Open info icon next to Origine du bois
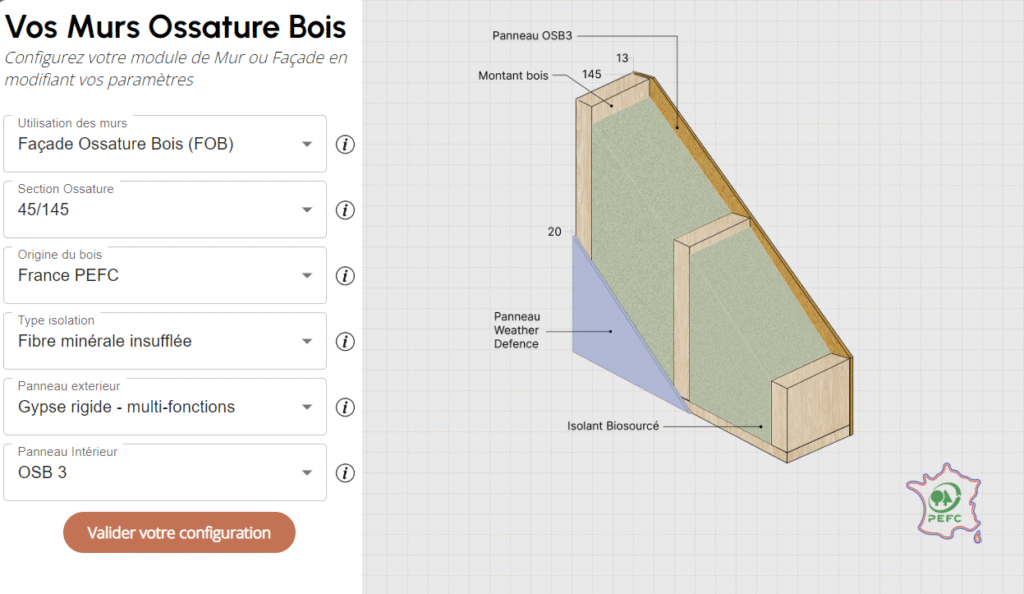Image resolution: width=1024 pixels, height=594 pixels. click(345, 276)
